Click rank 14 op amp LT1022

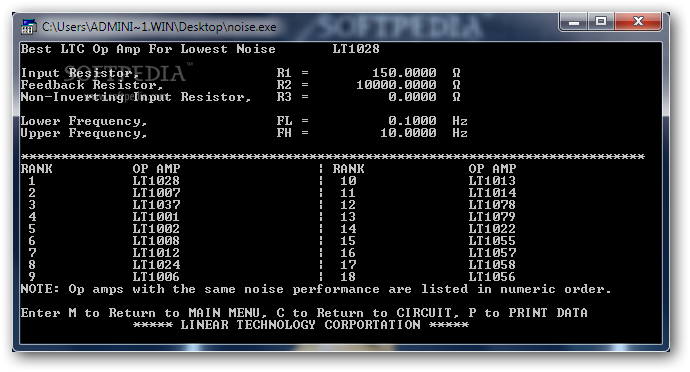pyautogui.click(x=492, y=229)
